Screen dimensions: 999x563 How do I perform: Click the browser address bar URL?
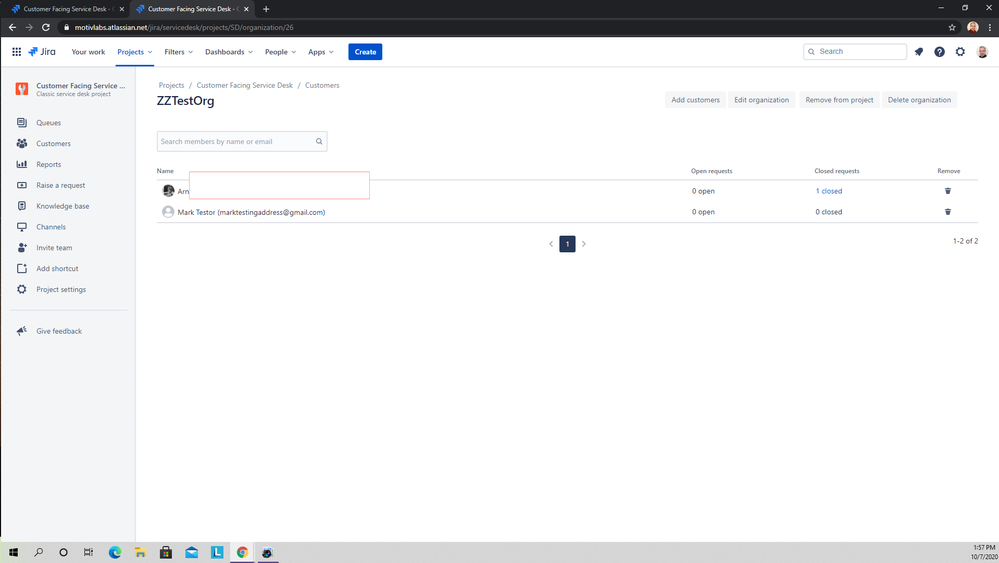coord(183,27)
